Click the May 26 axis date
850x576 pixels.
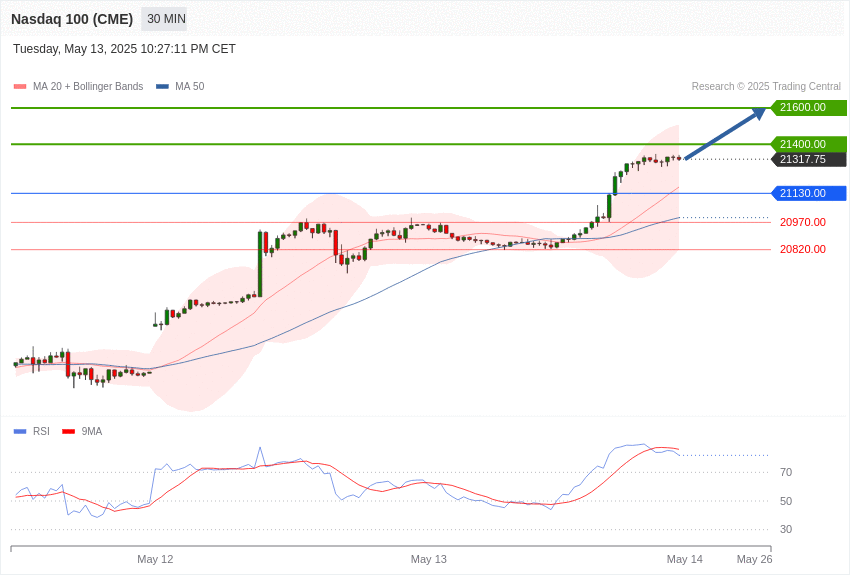(x=755, y=559)
